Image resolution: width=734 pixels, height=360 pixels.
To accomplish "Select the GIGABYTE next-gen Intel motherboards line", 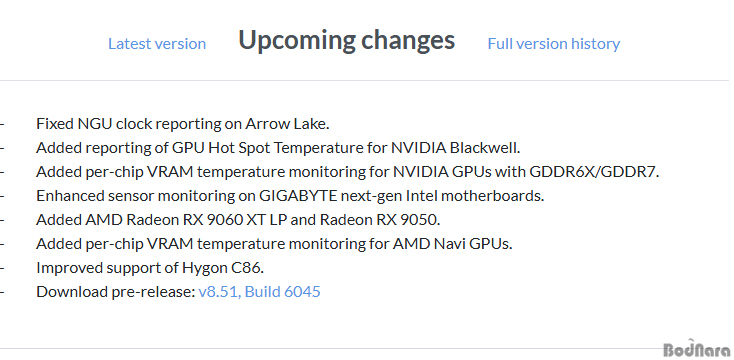I will click(290, 196).
